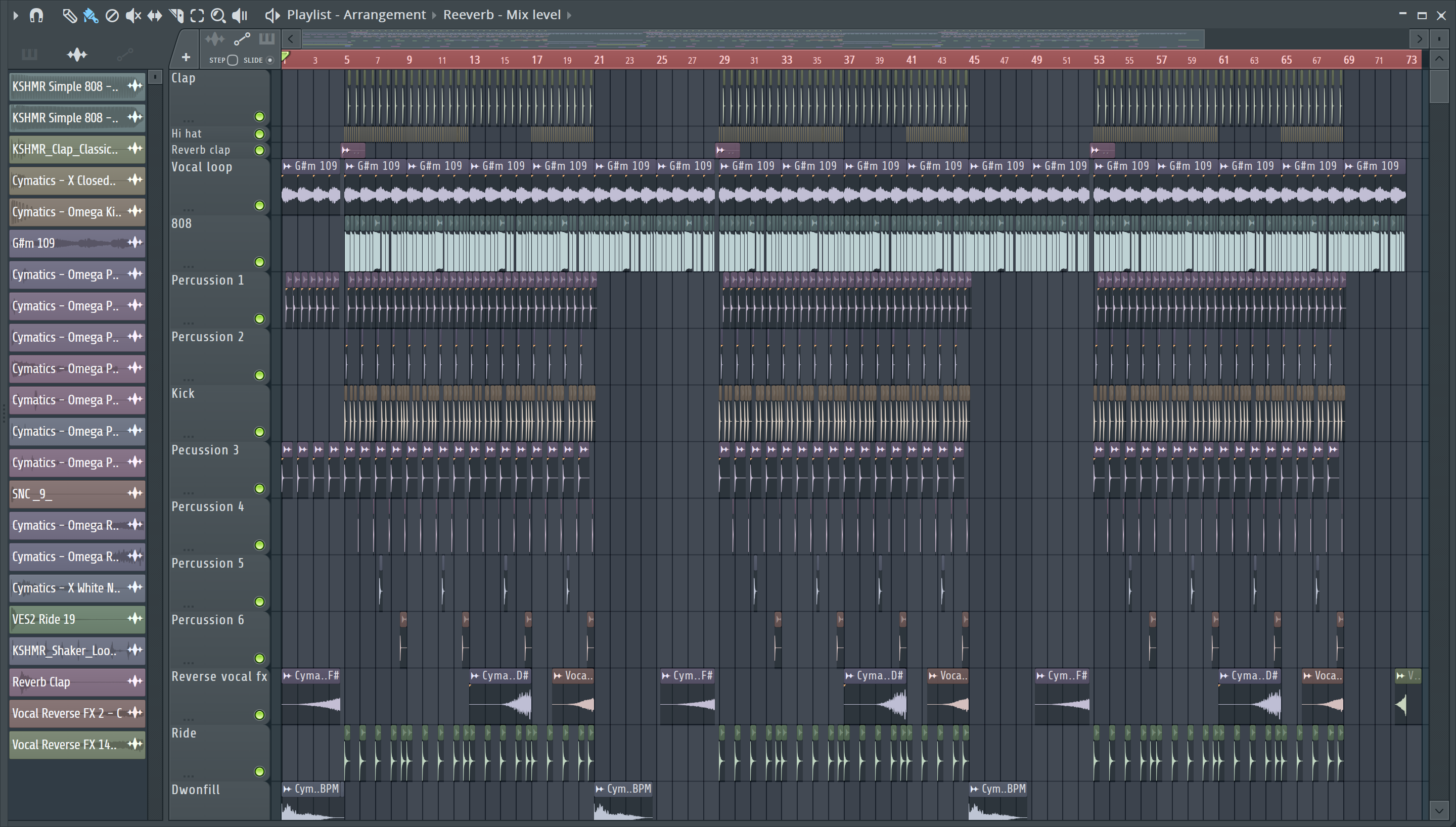The height and width of the screenshot is (827, 1456).
Task: Activate the Zoom tool
Action: [218, 15]
